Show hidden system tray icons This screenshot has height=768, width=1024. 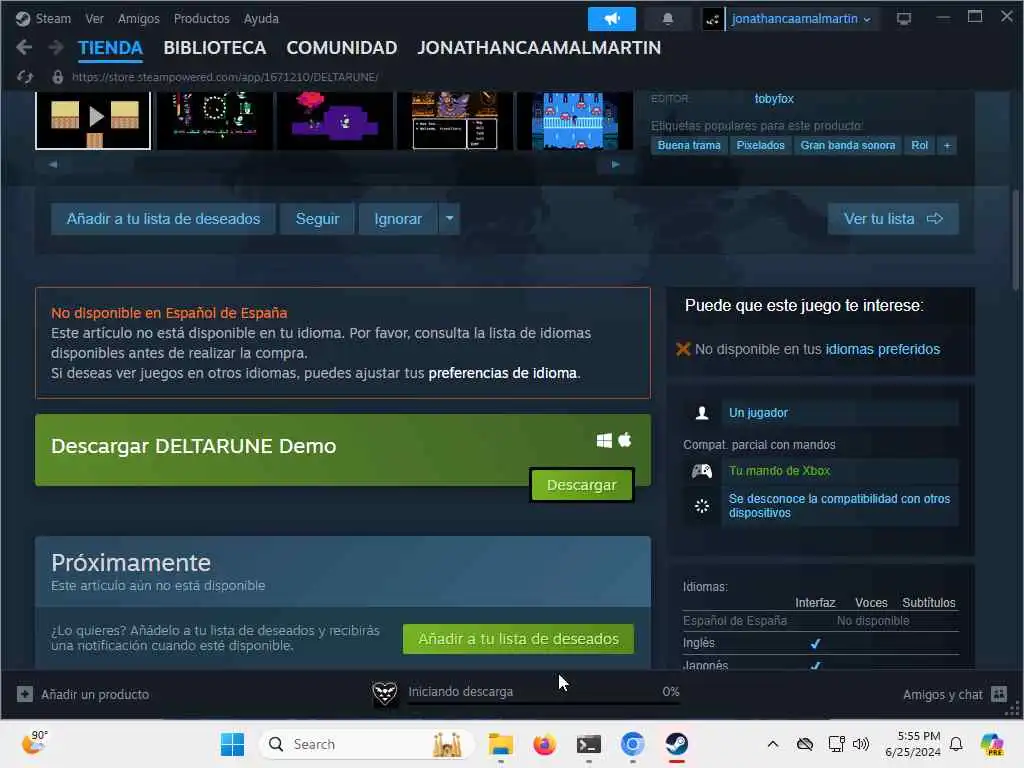point(773,744)
